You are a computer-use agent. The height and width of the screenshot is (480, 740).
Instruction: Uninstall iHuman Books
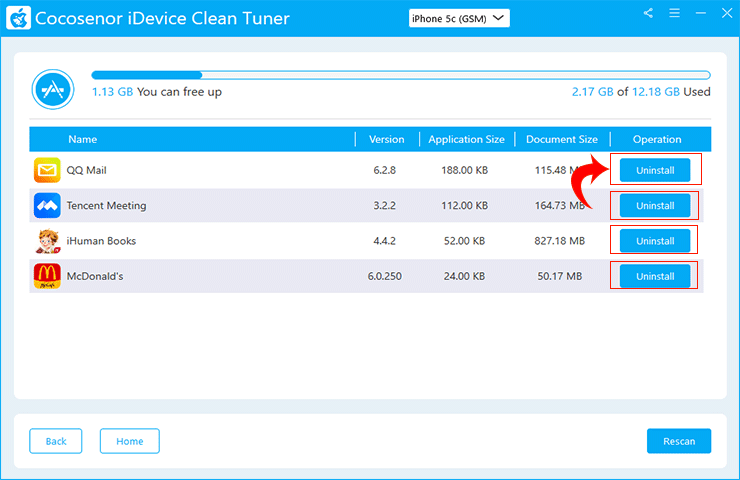tap(655, 241)
